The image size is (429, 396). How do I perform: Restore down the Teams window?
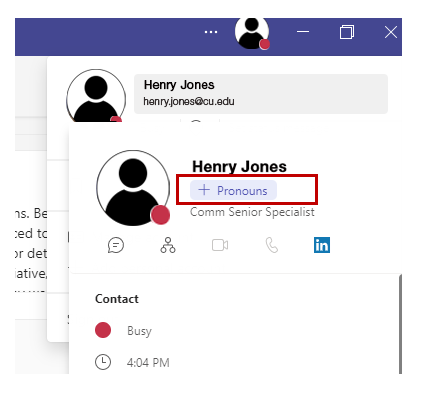347,32
